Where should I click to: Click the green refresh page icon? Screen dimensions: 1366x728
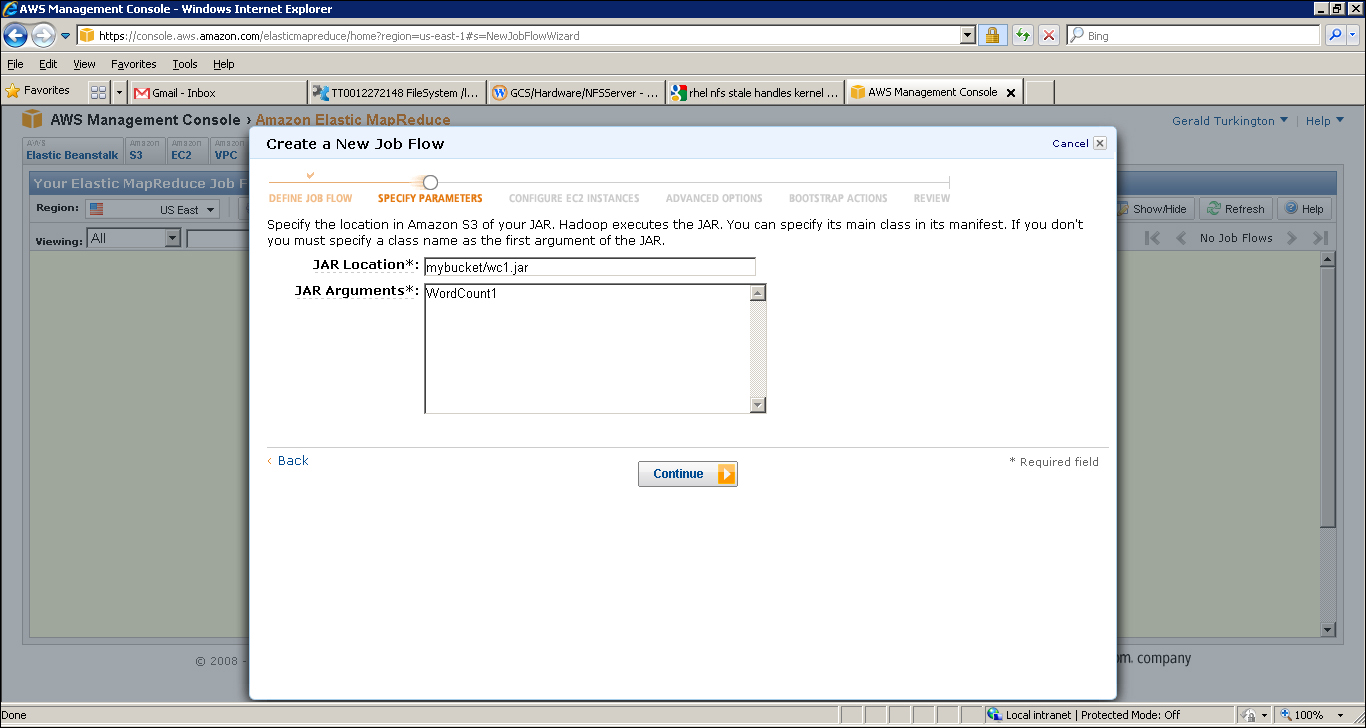(x=1022, y=35)
